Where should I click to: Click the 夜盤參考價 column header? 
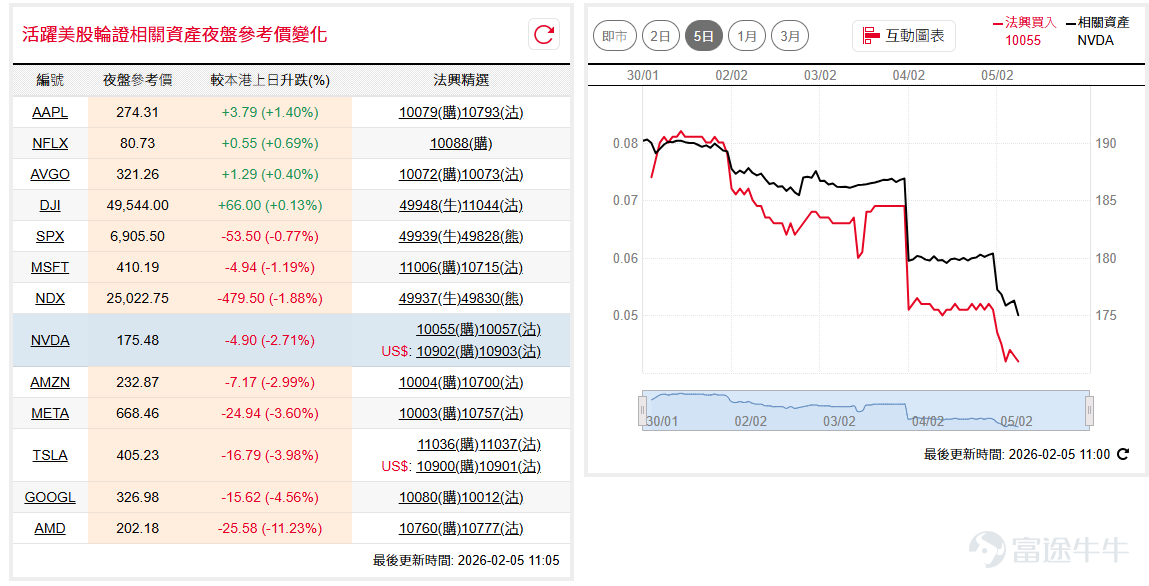coord(138,81)
